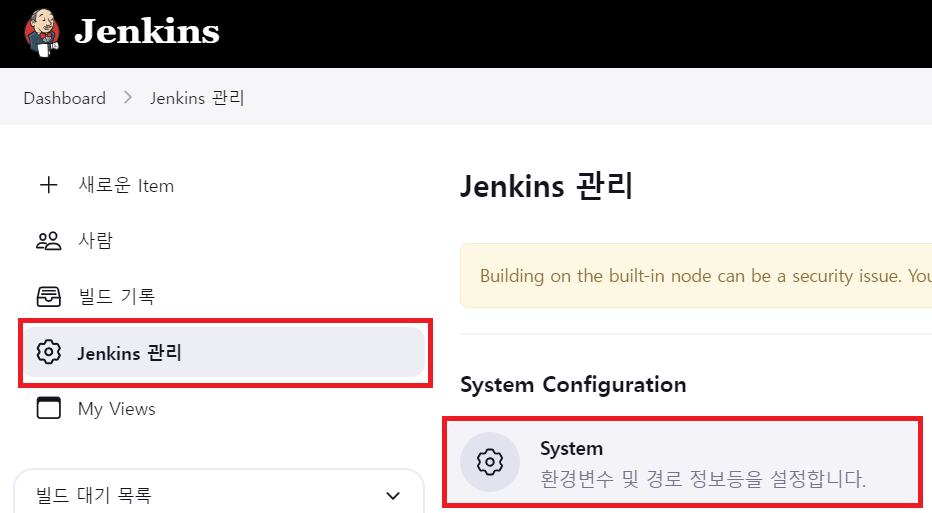Click the 환경변수 및 경로 description text
Image resolution: width=932 pixels, height=513 pixels.
703,479
